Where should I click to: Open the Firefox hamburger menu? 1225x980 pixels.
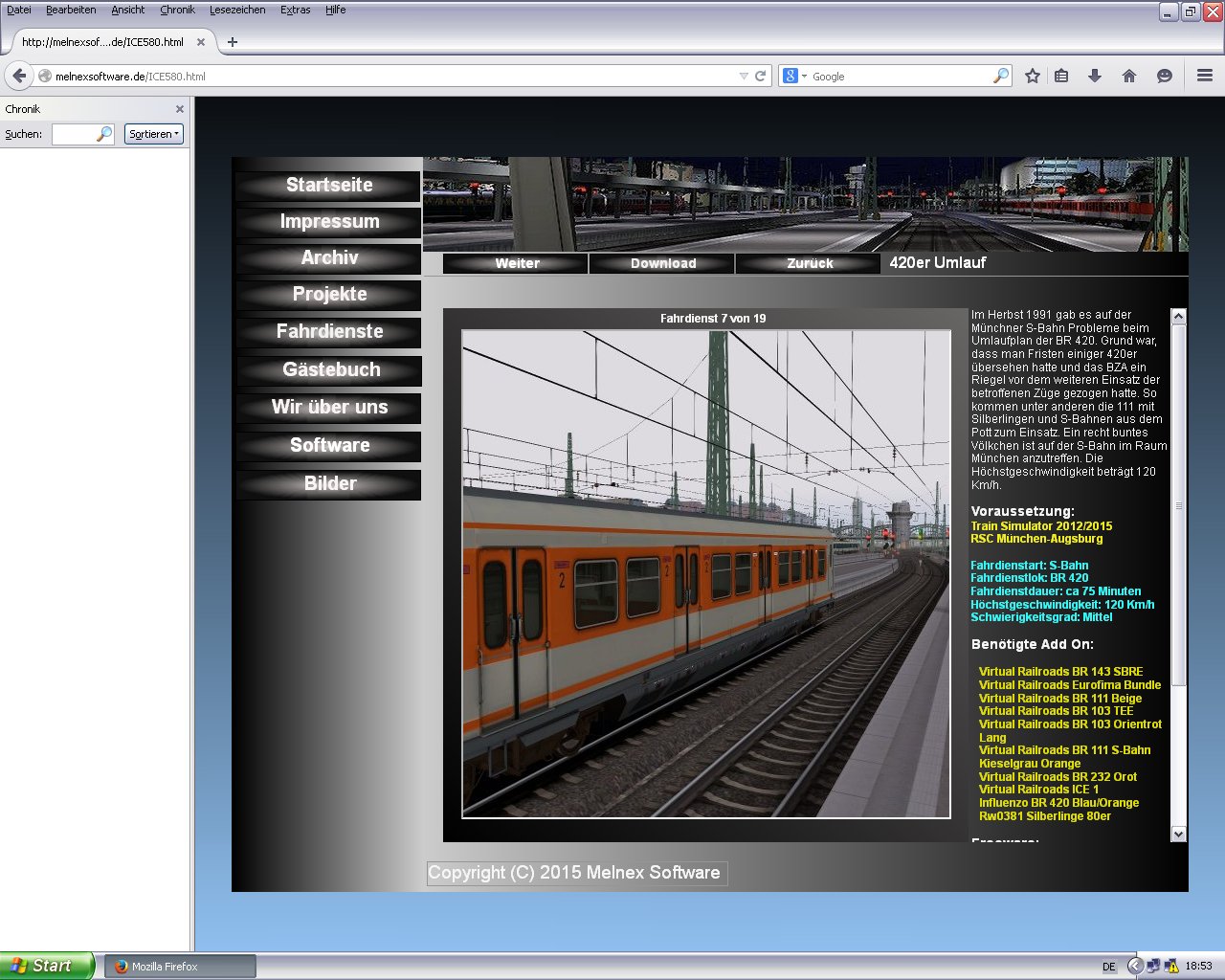[x=1205, y=76]
